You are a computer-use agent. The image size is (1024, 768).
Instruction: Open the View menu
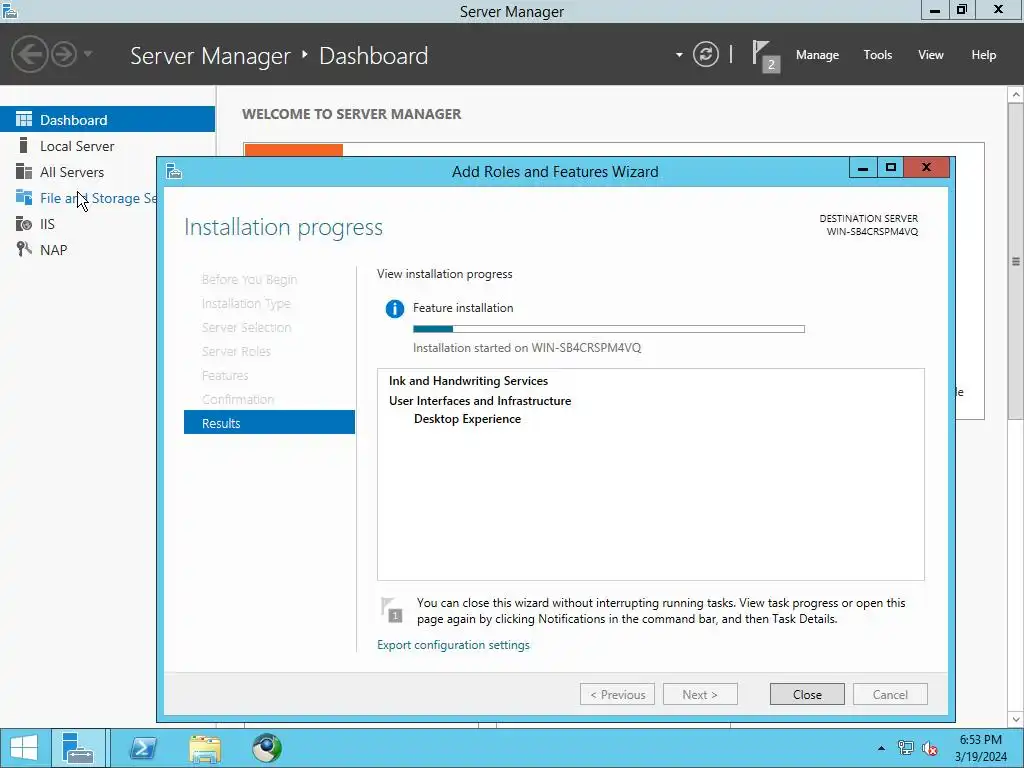coord(930,55)
